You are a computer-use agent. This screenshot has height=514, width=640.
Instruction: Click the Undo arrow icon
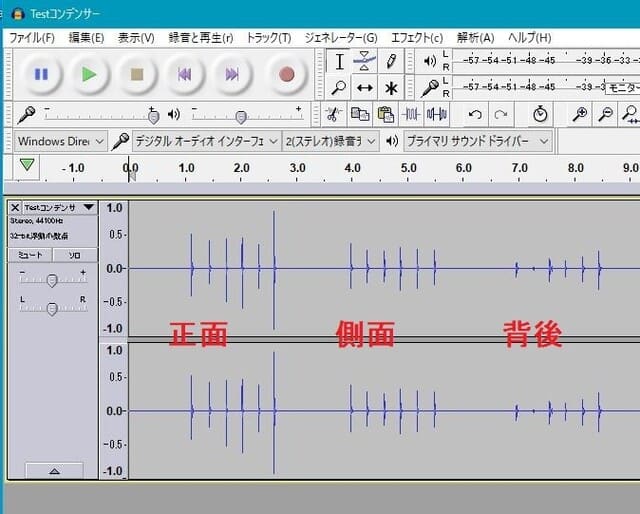pos(475,114)
